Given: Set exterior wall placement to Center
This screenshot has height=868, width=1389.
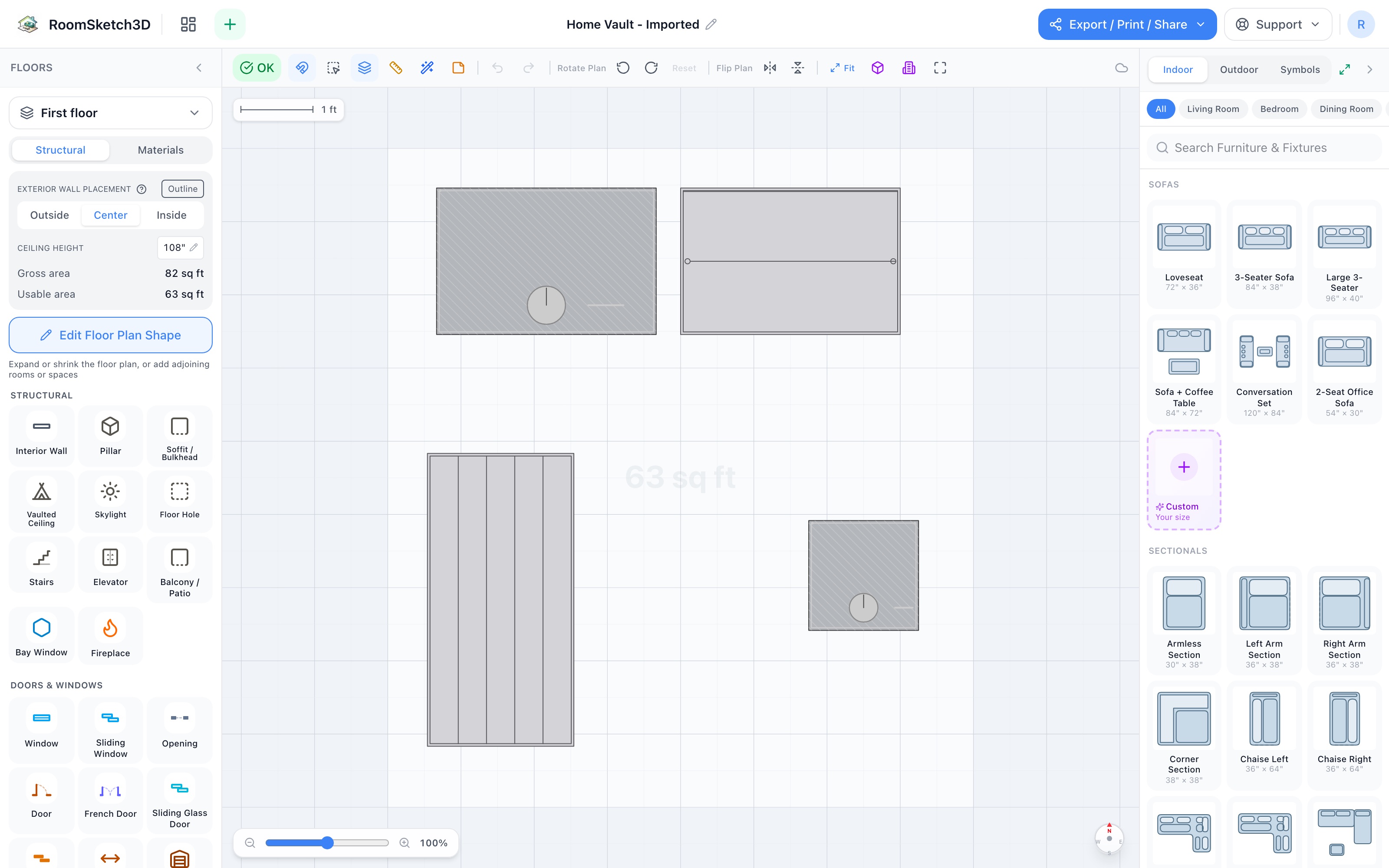Looking at the screenshot, I should click(110, 215).
